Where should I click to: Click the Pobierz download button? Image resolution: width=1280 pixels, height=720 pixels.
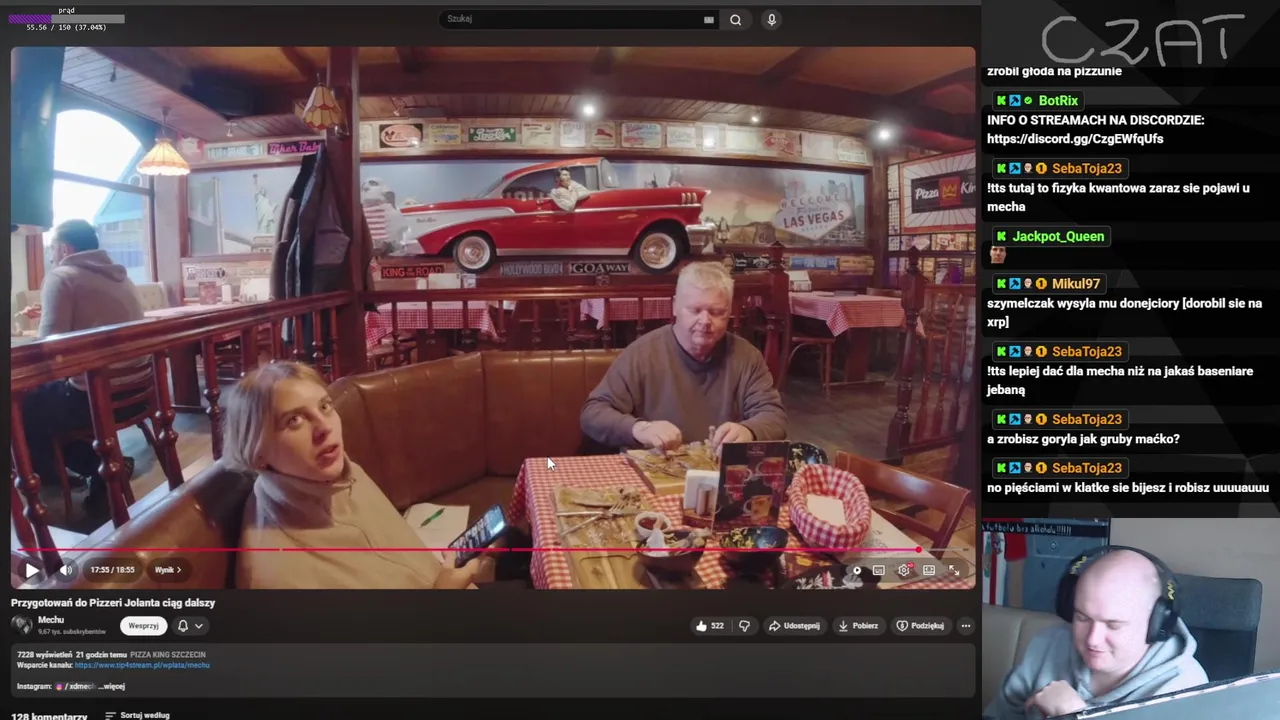[858, 626]
